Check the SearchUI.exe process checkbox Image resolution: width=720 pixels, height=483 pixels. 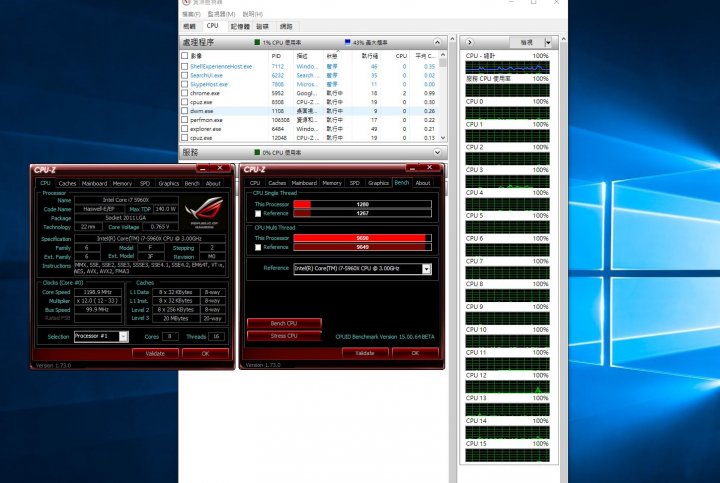click(185, 75)
